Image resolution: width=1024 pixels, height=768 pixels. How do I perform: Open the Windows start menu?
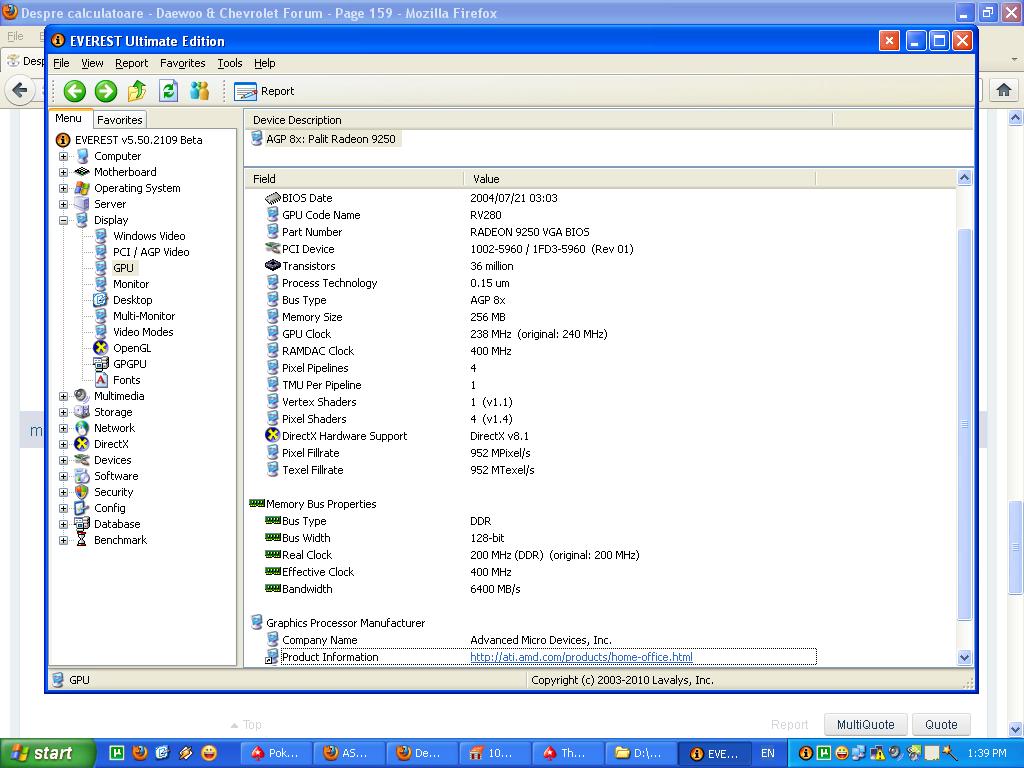coord(47,753)
